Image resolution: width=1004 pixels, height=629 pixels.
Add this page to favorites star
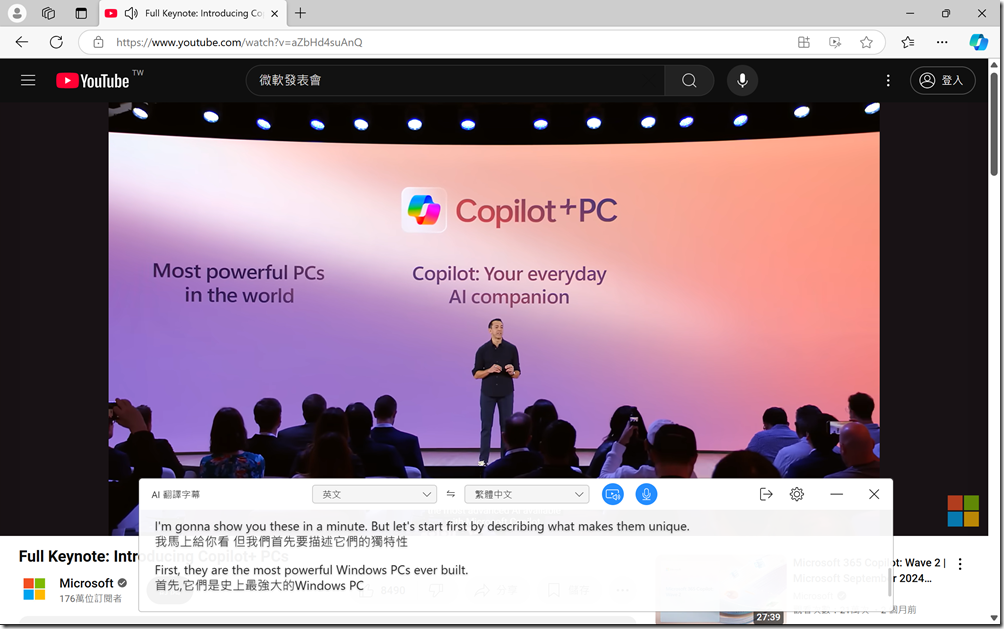866,42
